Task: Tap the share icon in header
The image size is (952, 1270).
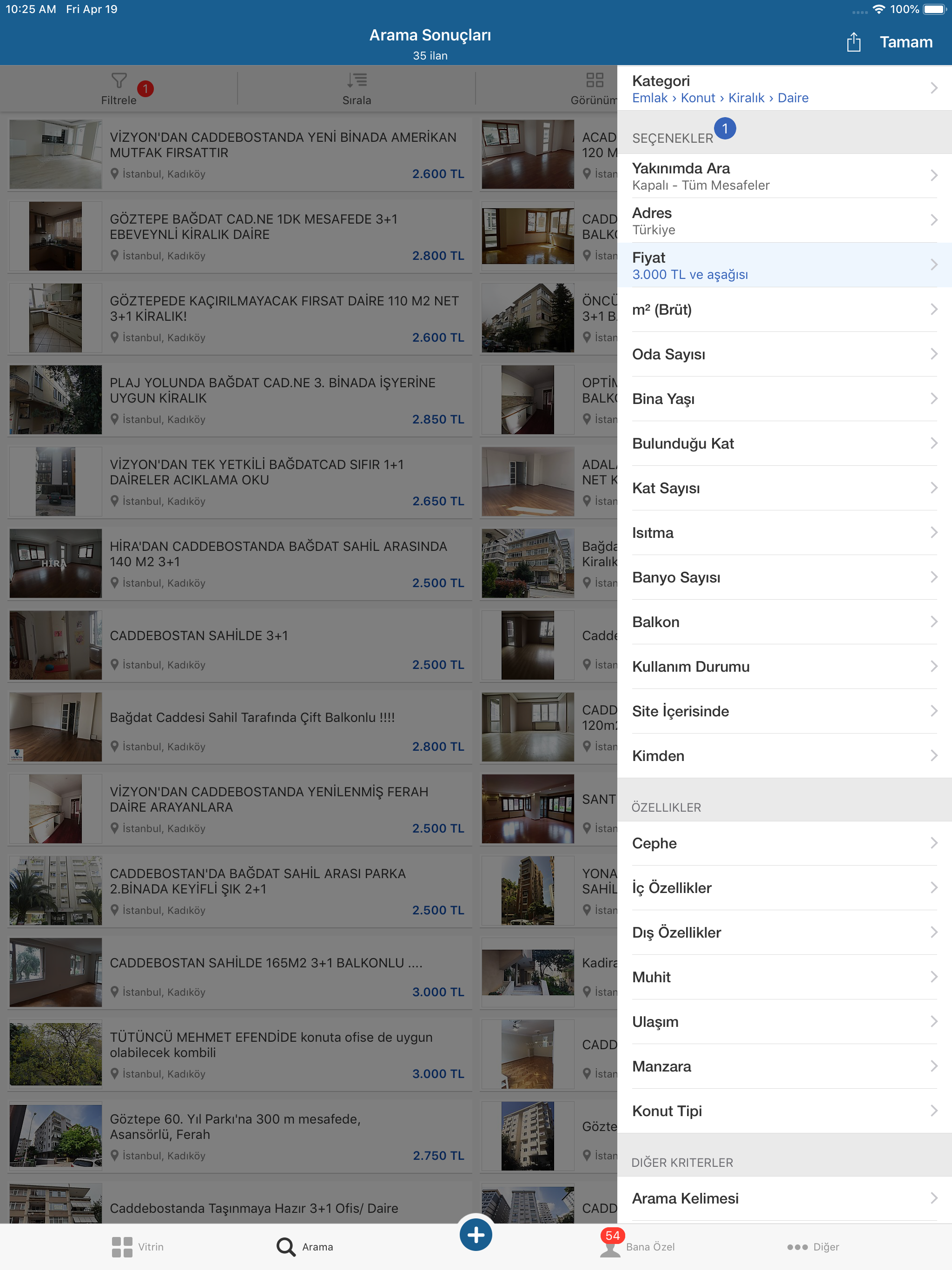Action: (853, 42)
